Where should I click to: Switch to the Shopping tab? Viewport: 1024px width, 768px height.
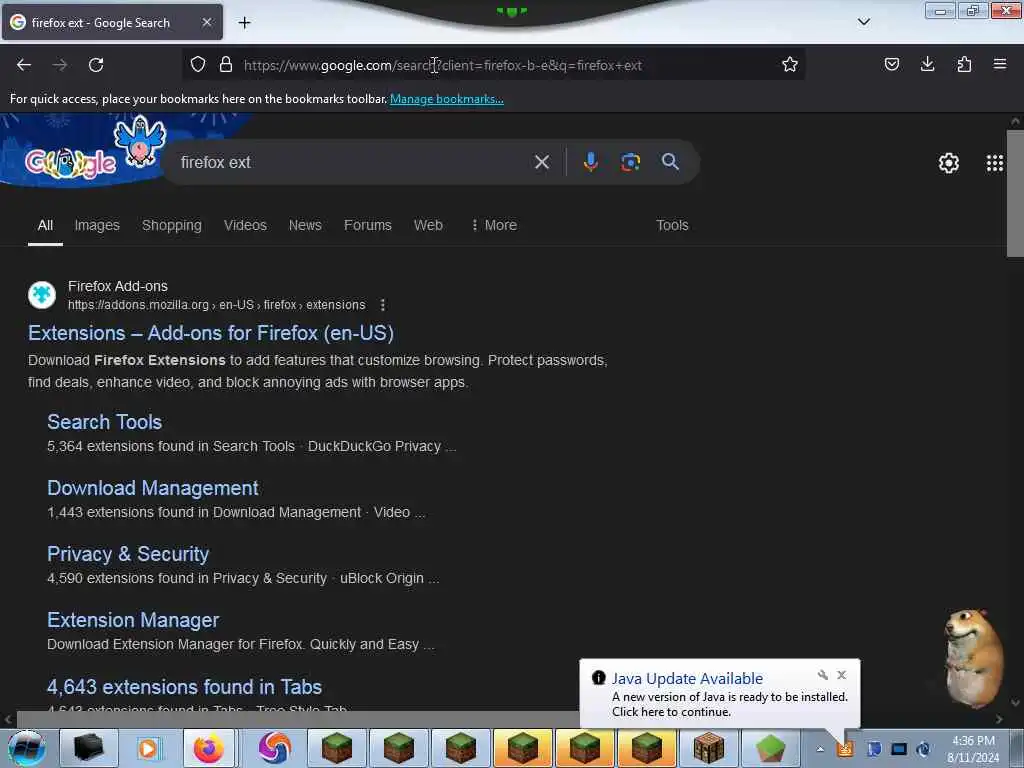172,225
